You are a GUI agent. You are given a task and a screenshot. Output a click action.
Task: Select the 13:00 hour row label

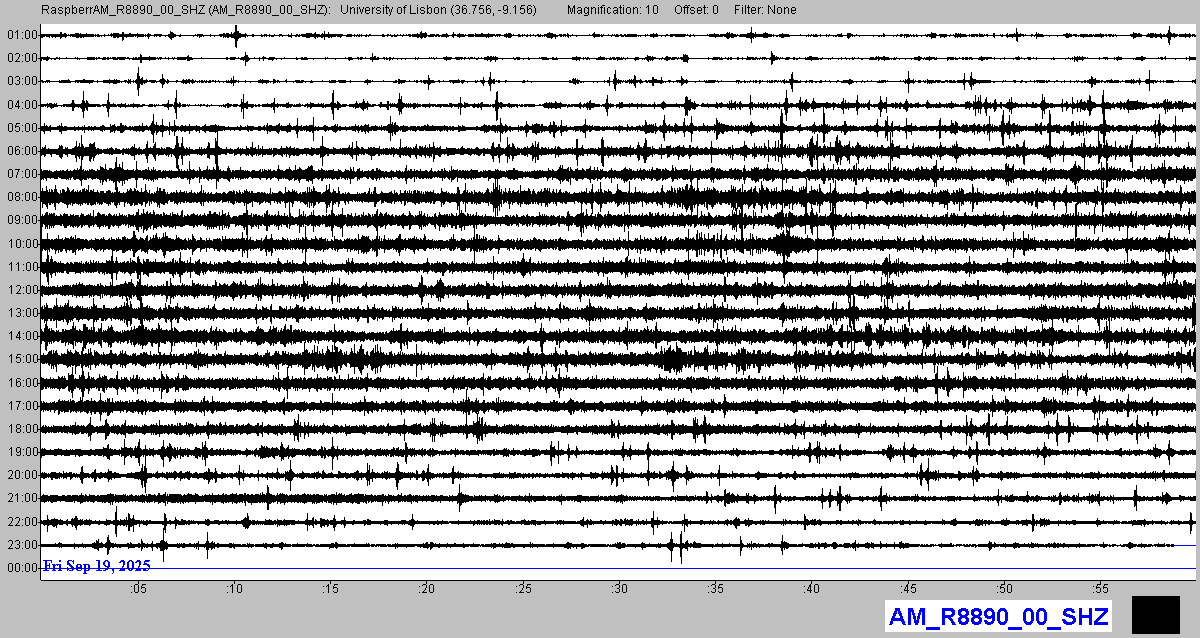pos(22,313)
